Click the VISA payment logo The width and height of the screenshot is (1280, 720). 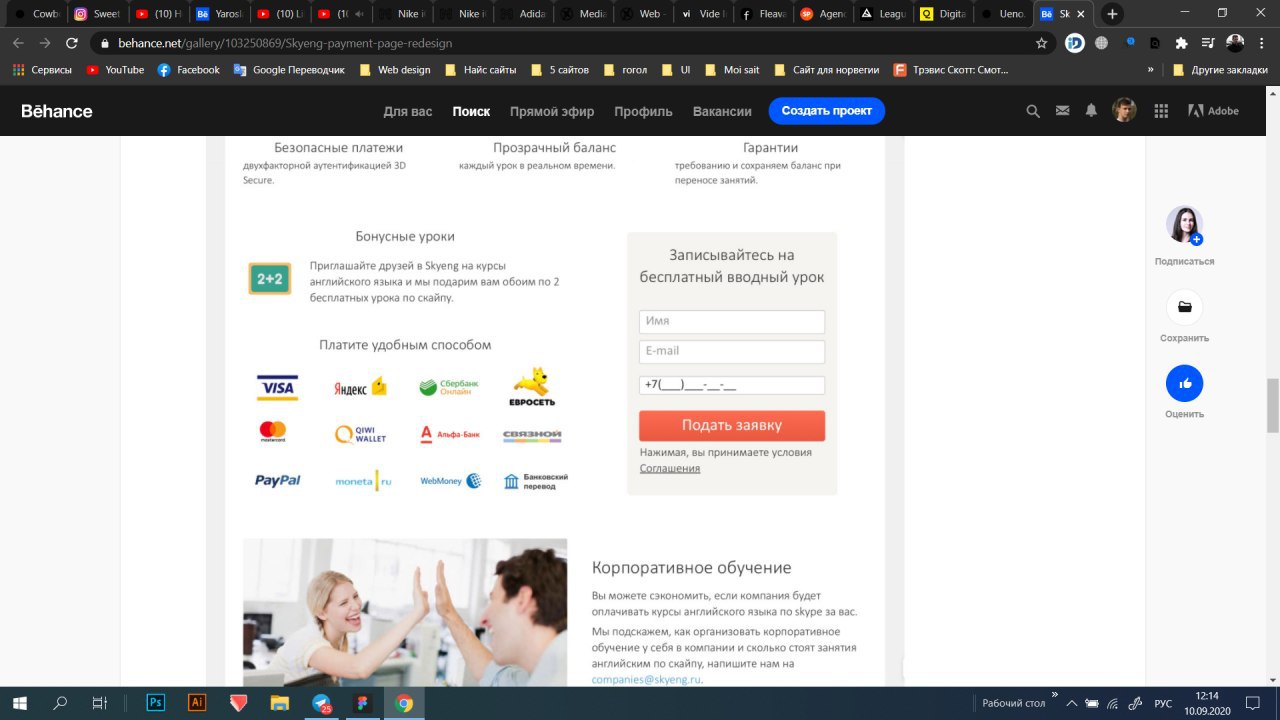tap(277, 388)
